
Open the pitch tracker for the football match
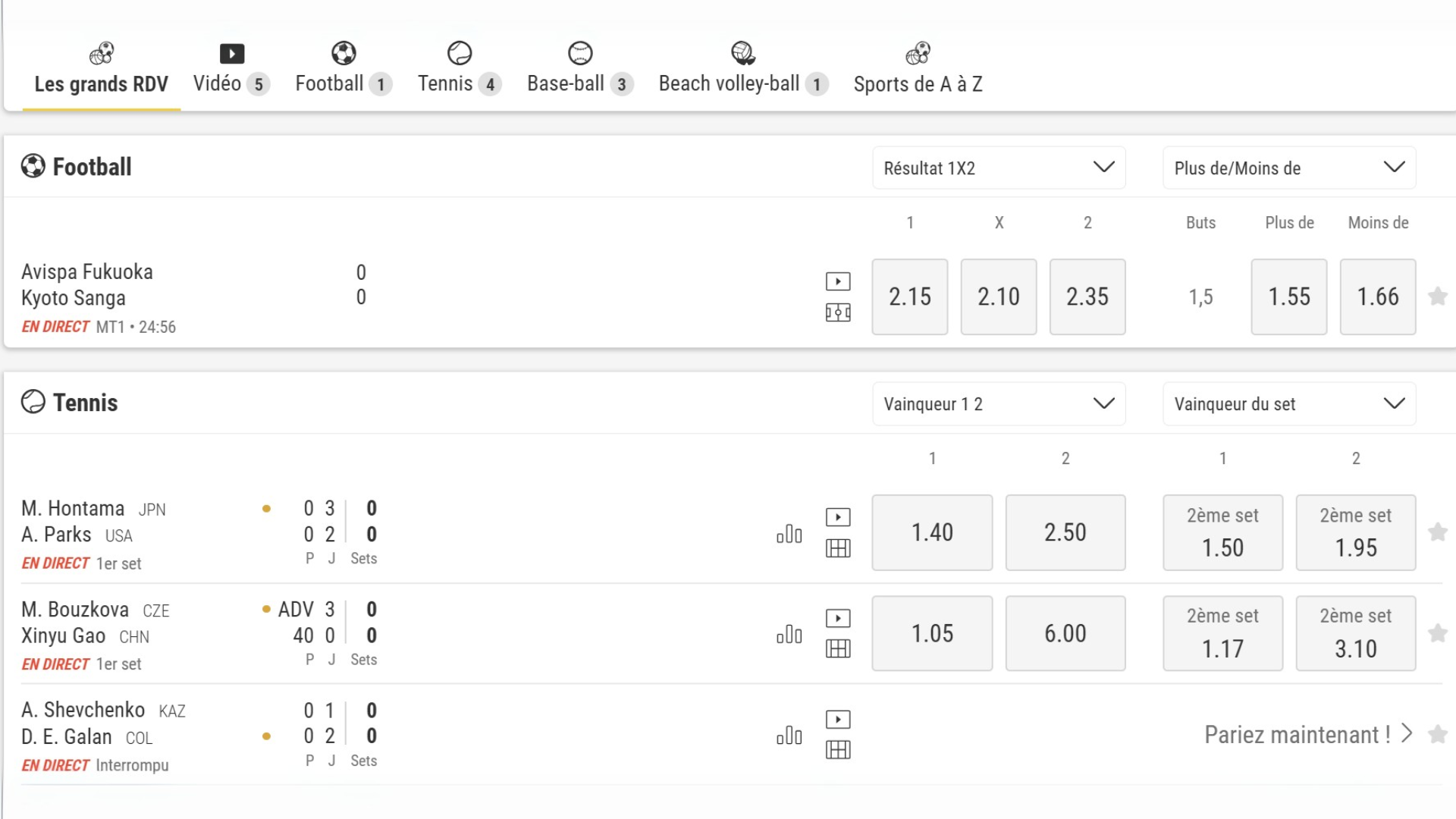[x=838, y=312]
